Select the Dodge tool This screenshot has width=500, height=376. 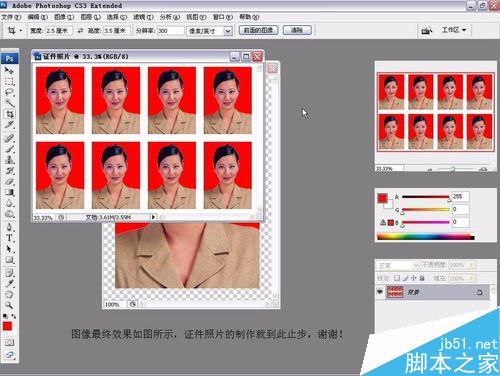click(9, 214)
